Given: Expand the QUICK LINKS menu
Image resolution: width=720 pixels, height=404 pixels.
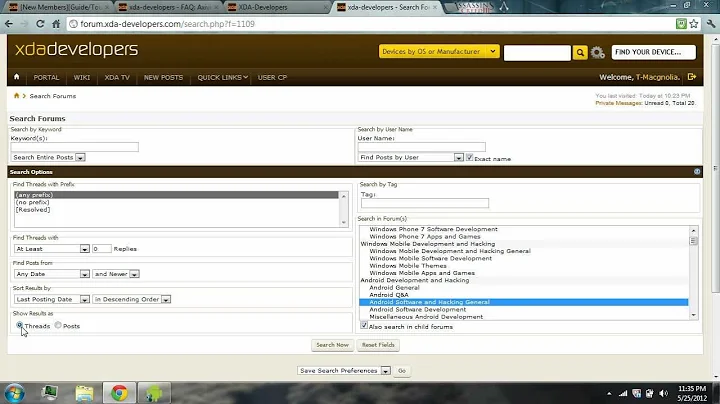Looking at the screenshot, I should point(222,77).
